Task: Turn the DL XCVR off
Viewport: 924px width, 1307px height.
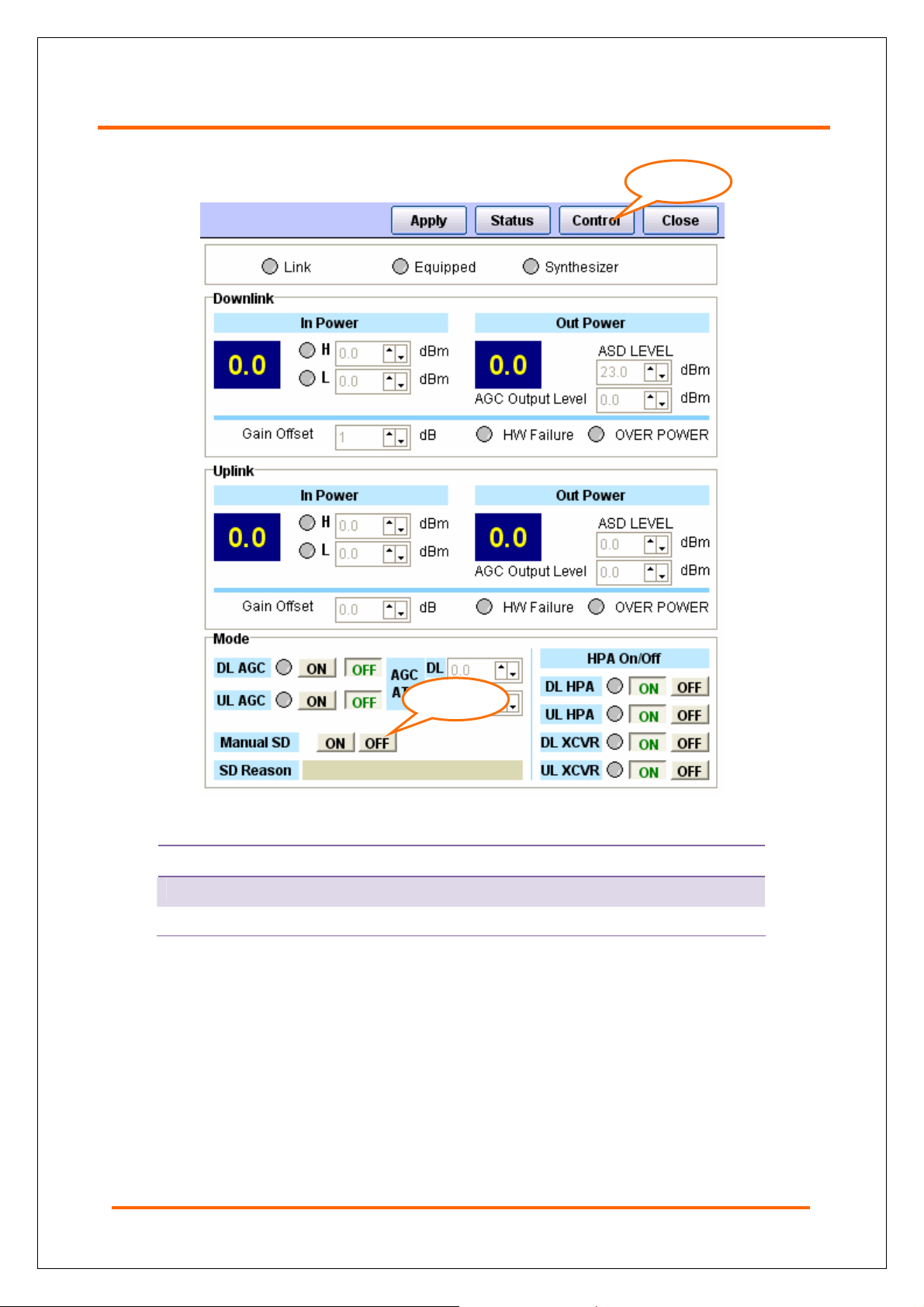Action: click(689, 744)
